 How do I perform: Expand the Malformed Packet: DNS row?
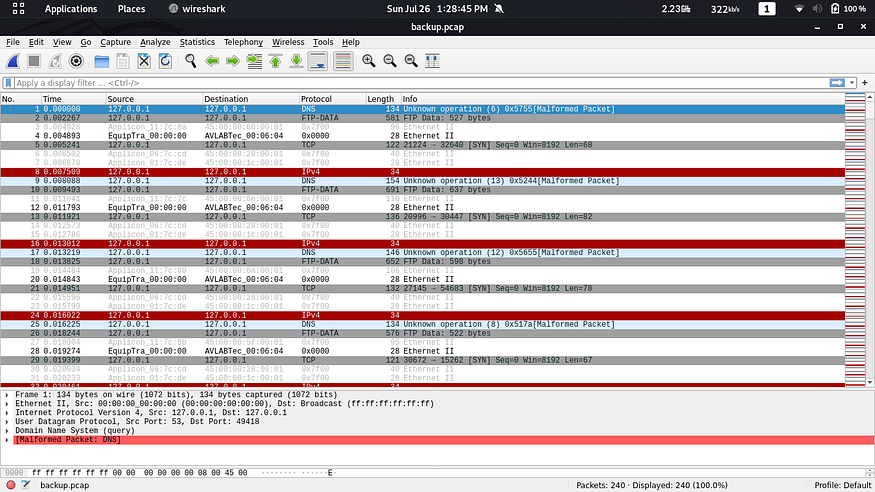click(7, 440)
